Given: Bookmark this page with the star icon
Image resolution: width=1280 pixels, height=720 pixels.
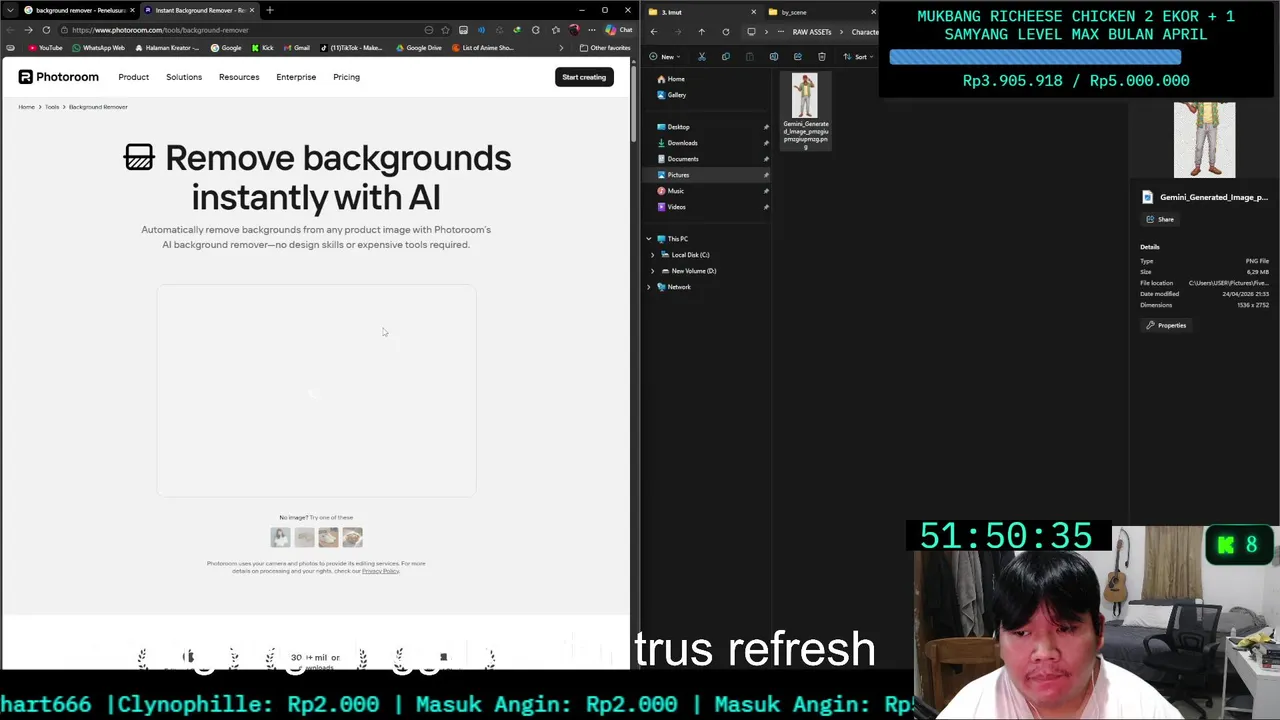Looking at the screenshot, I should point(445,30).
